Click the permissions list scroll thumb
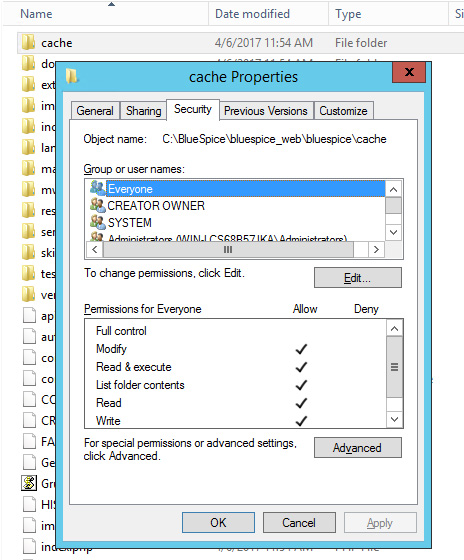This screenshot has height=560, width=464. (394, 367)
